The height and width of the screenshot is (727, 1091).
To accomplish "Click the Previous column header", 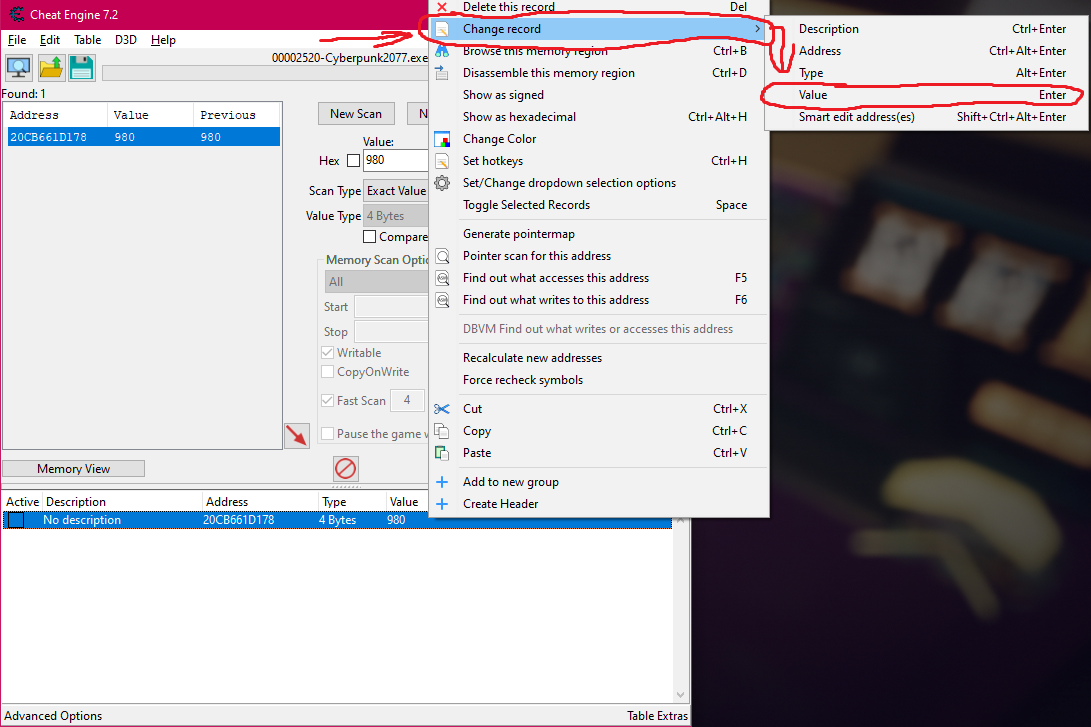I will point(237,115).
